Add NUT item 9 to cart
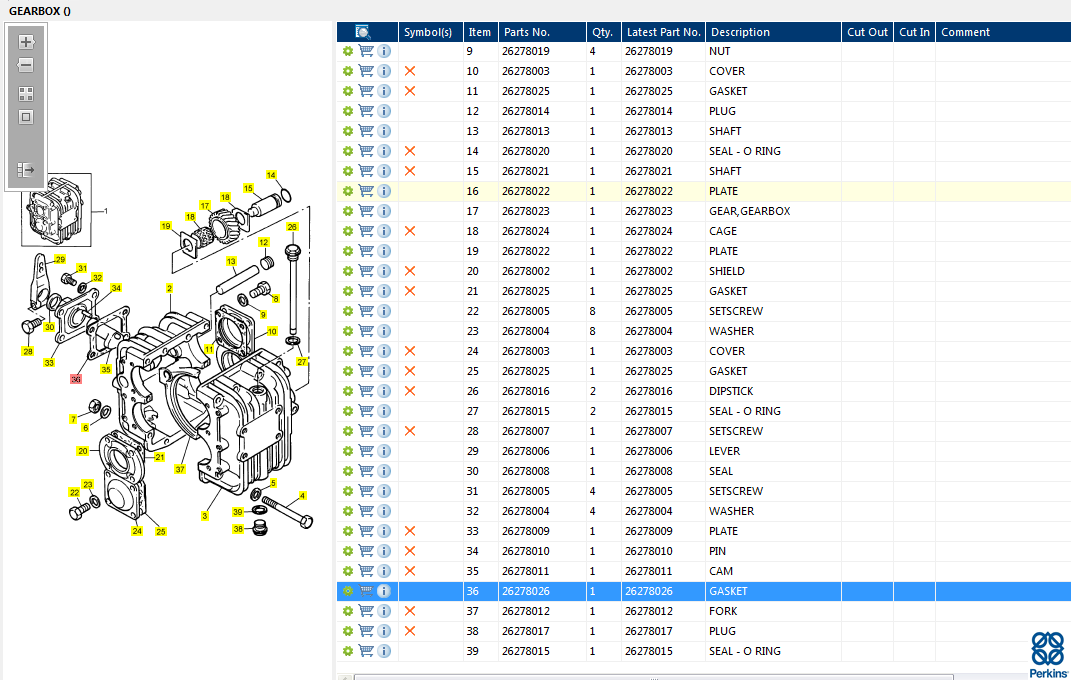The width and height of the screenshot is (1071, 680). 366,51
